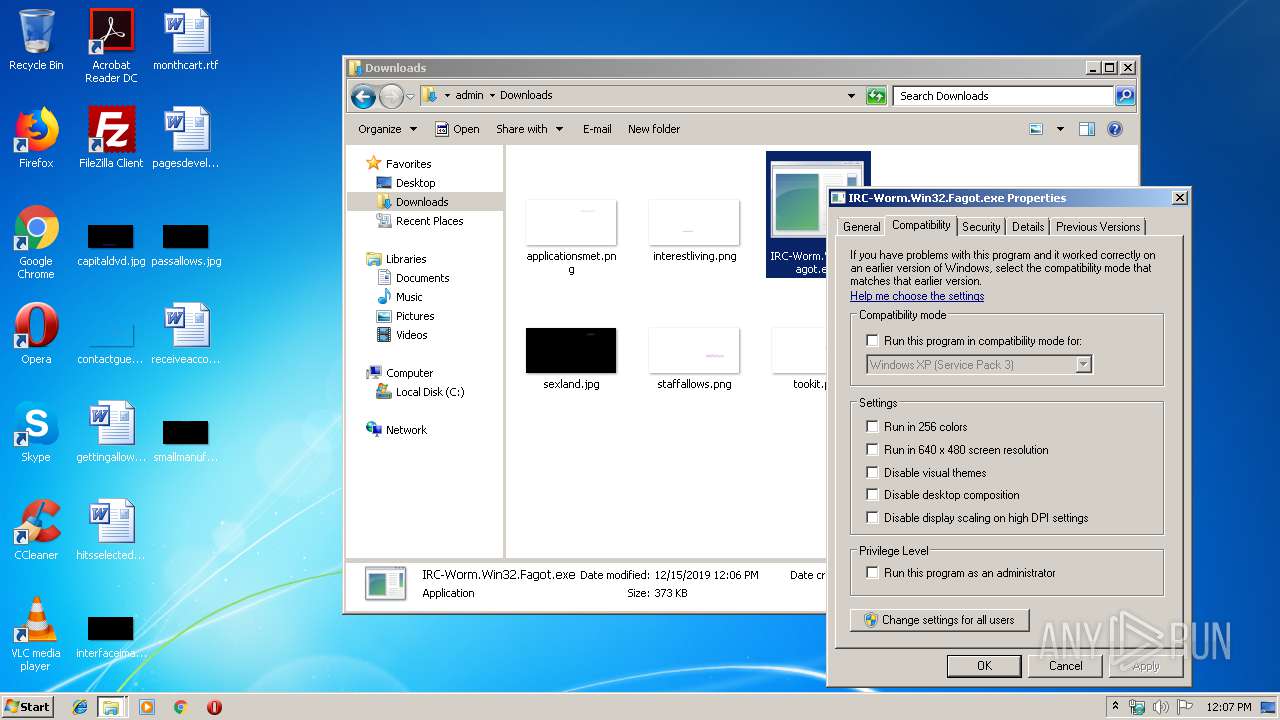Click E-mail in the Explorer toolbar
Image resolution: width=1280 pixels, height=720 pixels.
click(x=597, y=129)
